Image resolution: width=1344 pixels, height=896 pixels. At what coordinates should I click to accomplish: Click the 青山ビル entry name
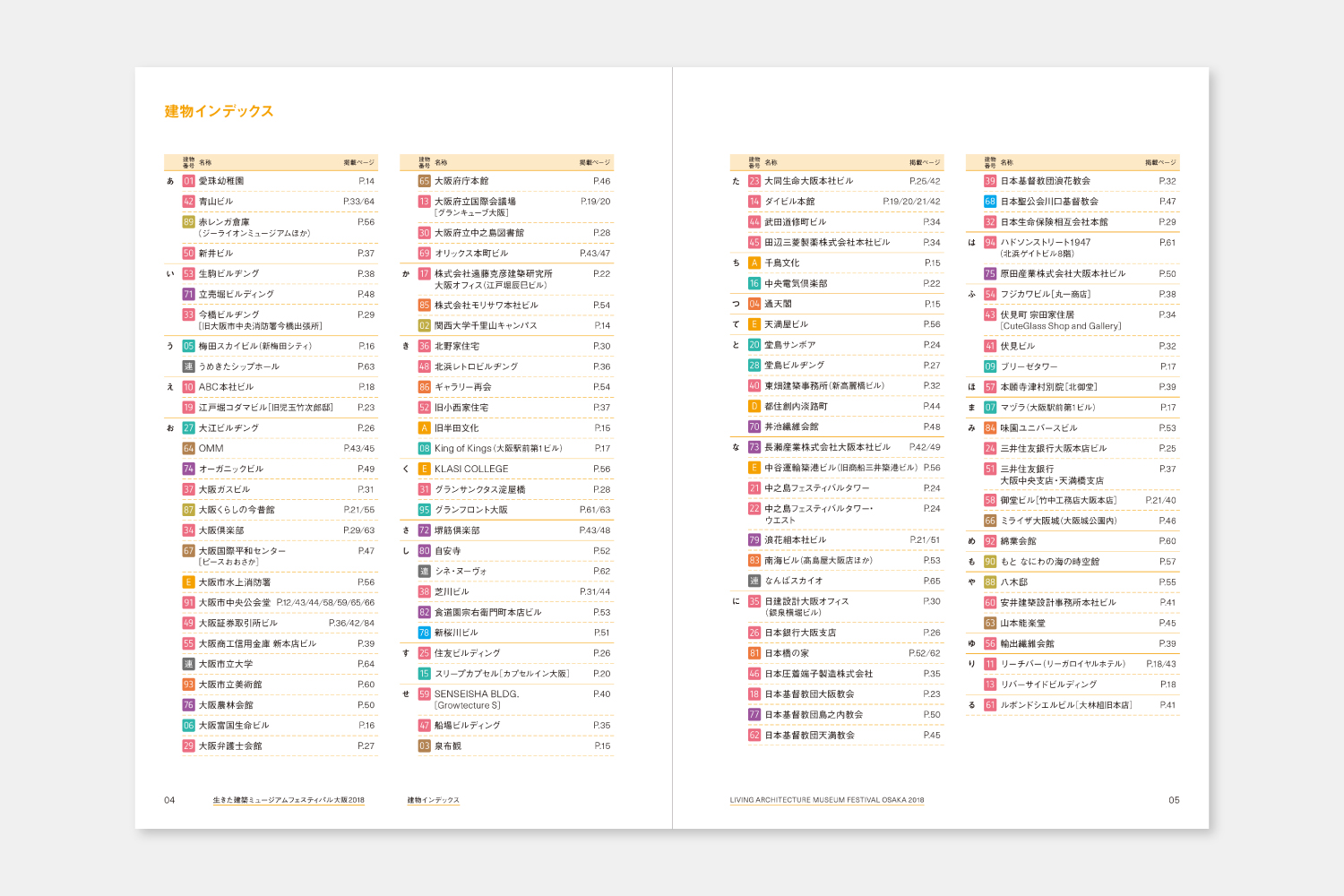(x=216, y=202)
